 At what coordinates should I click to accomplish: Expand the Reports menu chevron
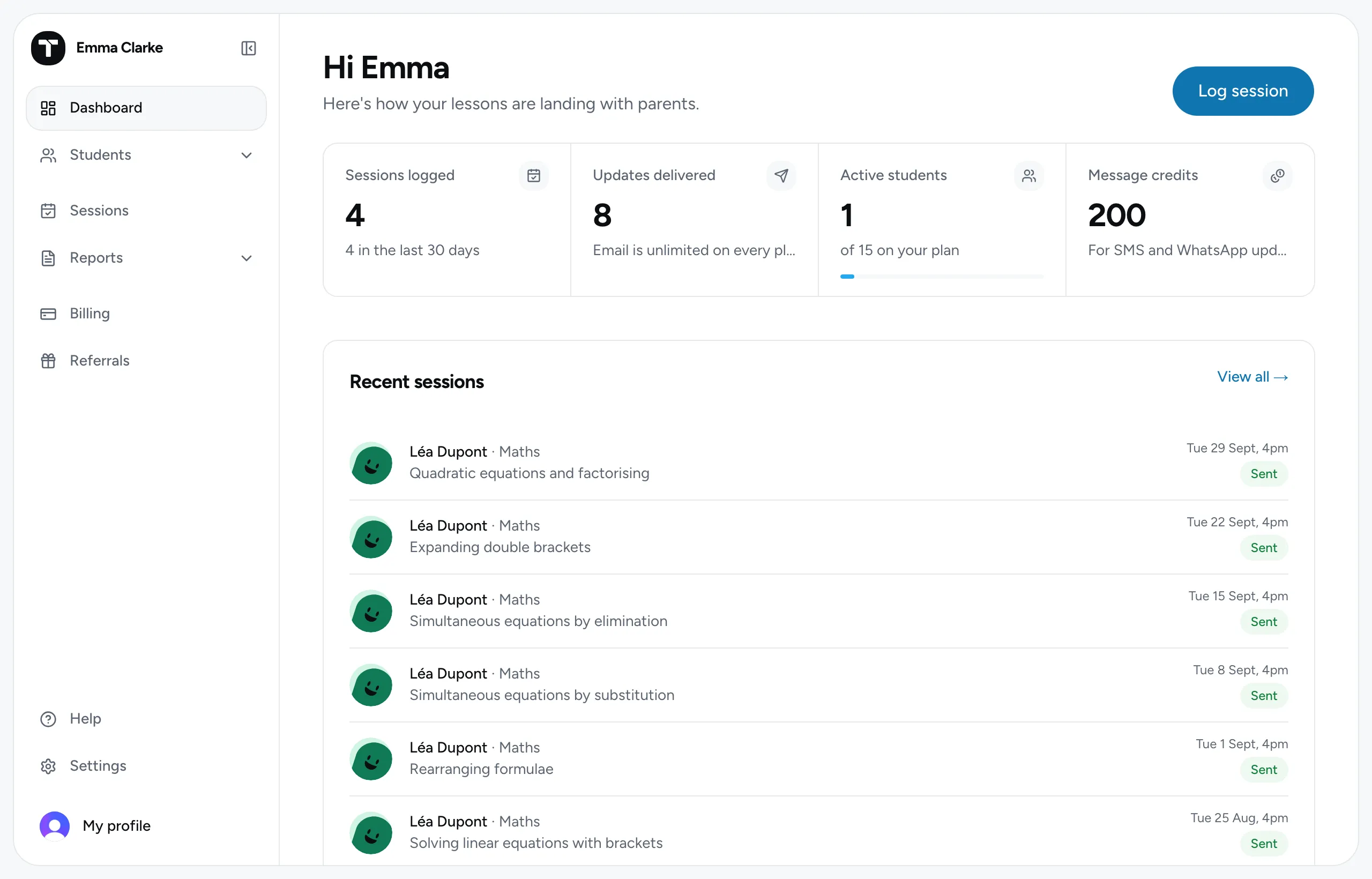point(247,258)
